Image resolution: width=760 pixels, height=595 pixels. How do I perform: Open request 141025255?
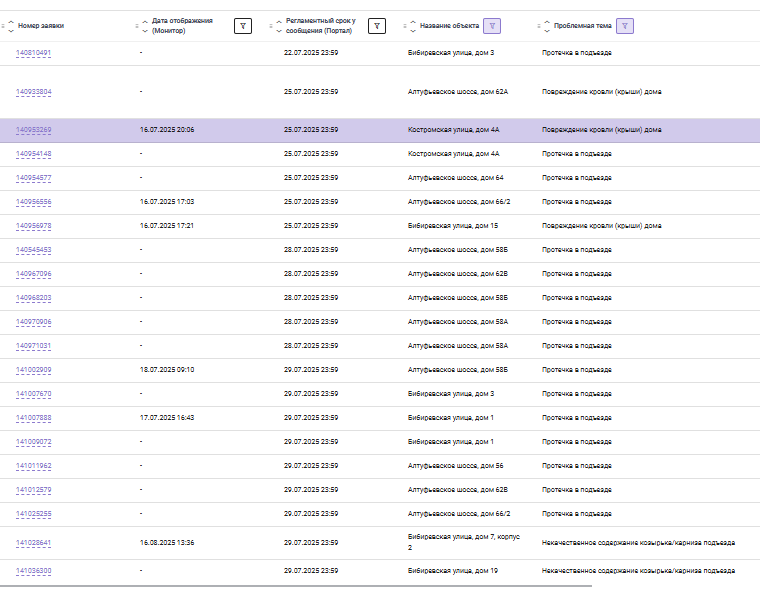pos(33,514)
